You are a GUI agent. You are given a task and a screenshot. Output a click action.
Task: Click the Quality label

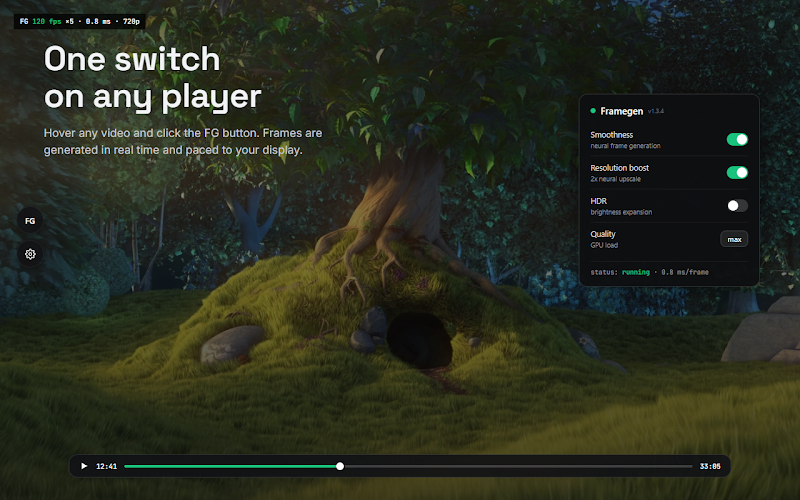[603, 234]
